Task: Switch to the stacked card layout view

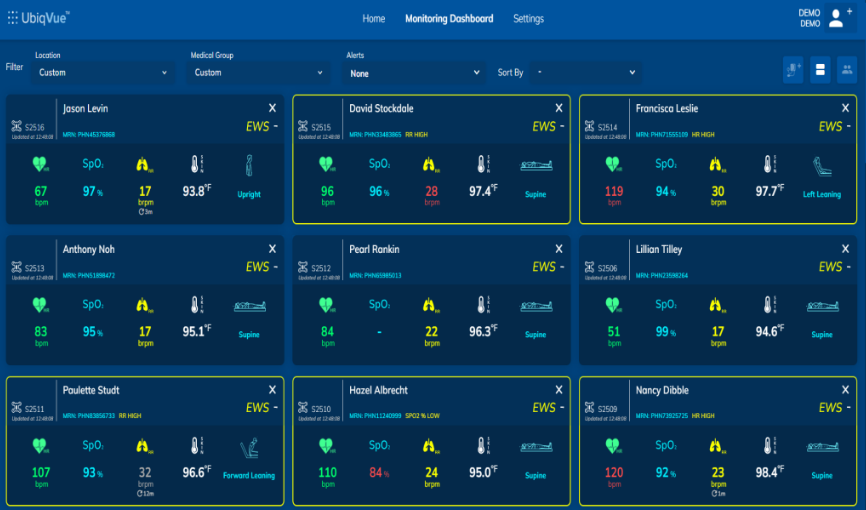Action: coord(820,69)
